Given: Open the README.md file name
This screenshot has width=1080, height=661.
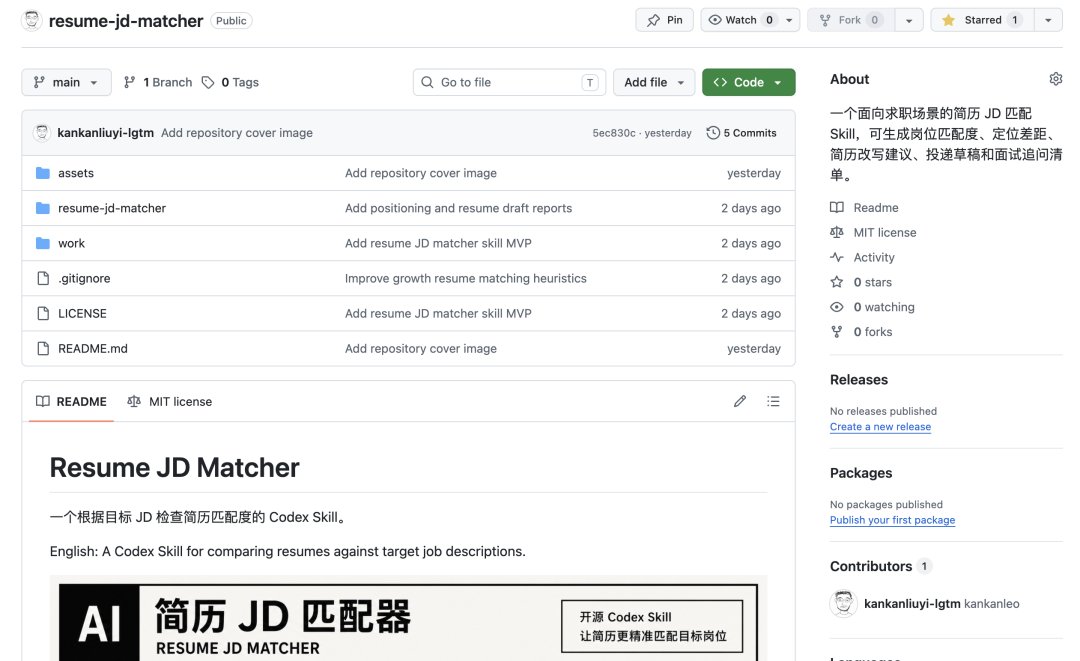Looking at the screenshot, I should point(92,348).
